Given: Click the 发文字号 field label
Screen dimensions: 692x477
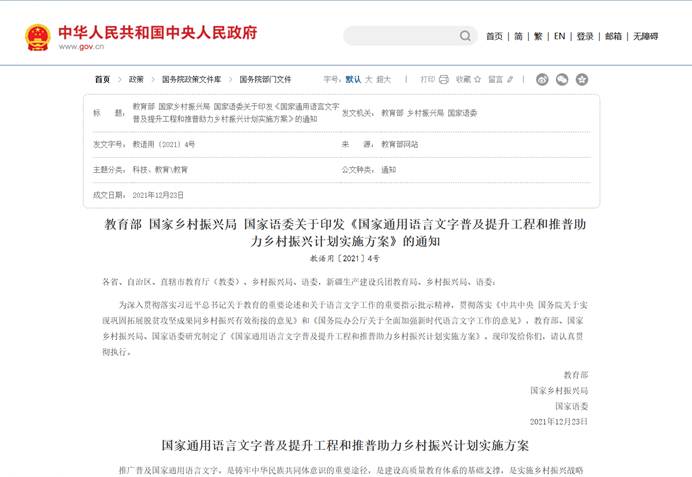Looking at the screenshot, I should (110, 144).
